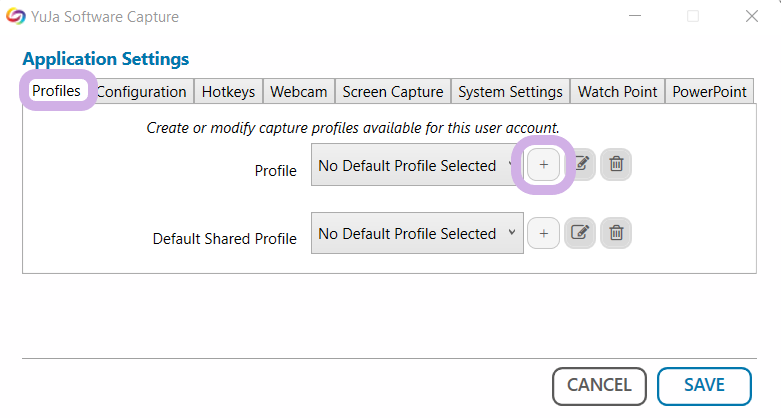The width and height of the screenshot is (781, 418).
Task: Click the SAVE button
Action: pyautogui.click(x=704, y=385)
